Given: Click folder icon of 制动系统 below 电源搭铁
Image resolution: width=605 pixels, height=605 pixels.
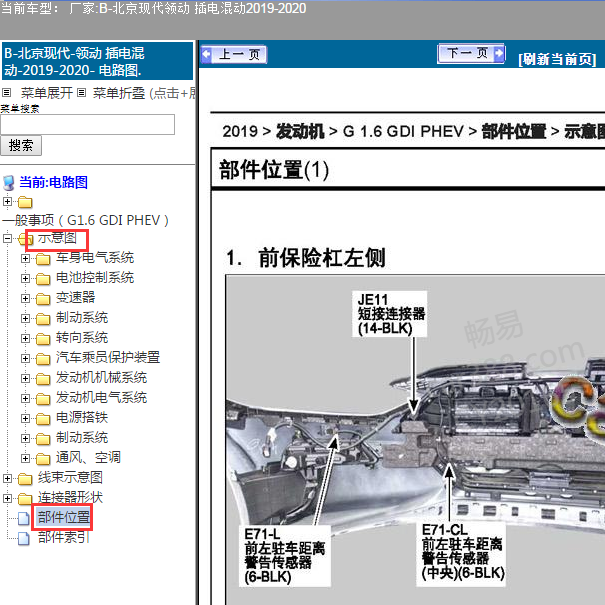Looking at the screenshot, I should coord(43,439).
